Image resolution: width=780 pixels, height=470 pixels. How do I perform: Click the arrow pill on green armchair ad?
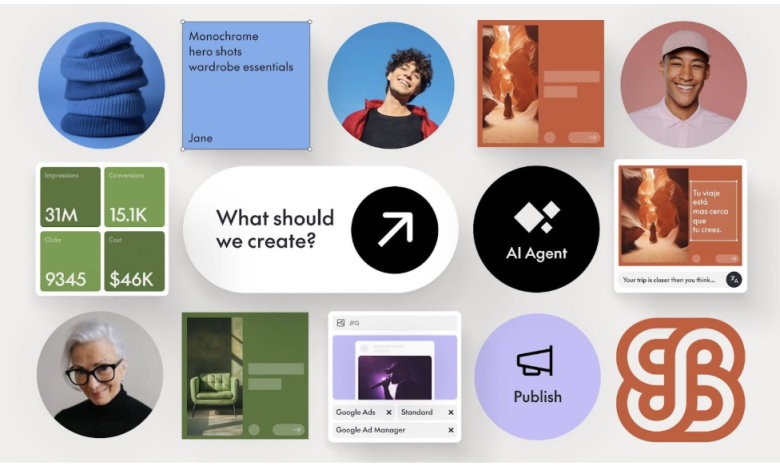289,430
